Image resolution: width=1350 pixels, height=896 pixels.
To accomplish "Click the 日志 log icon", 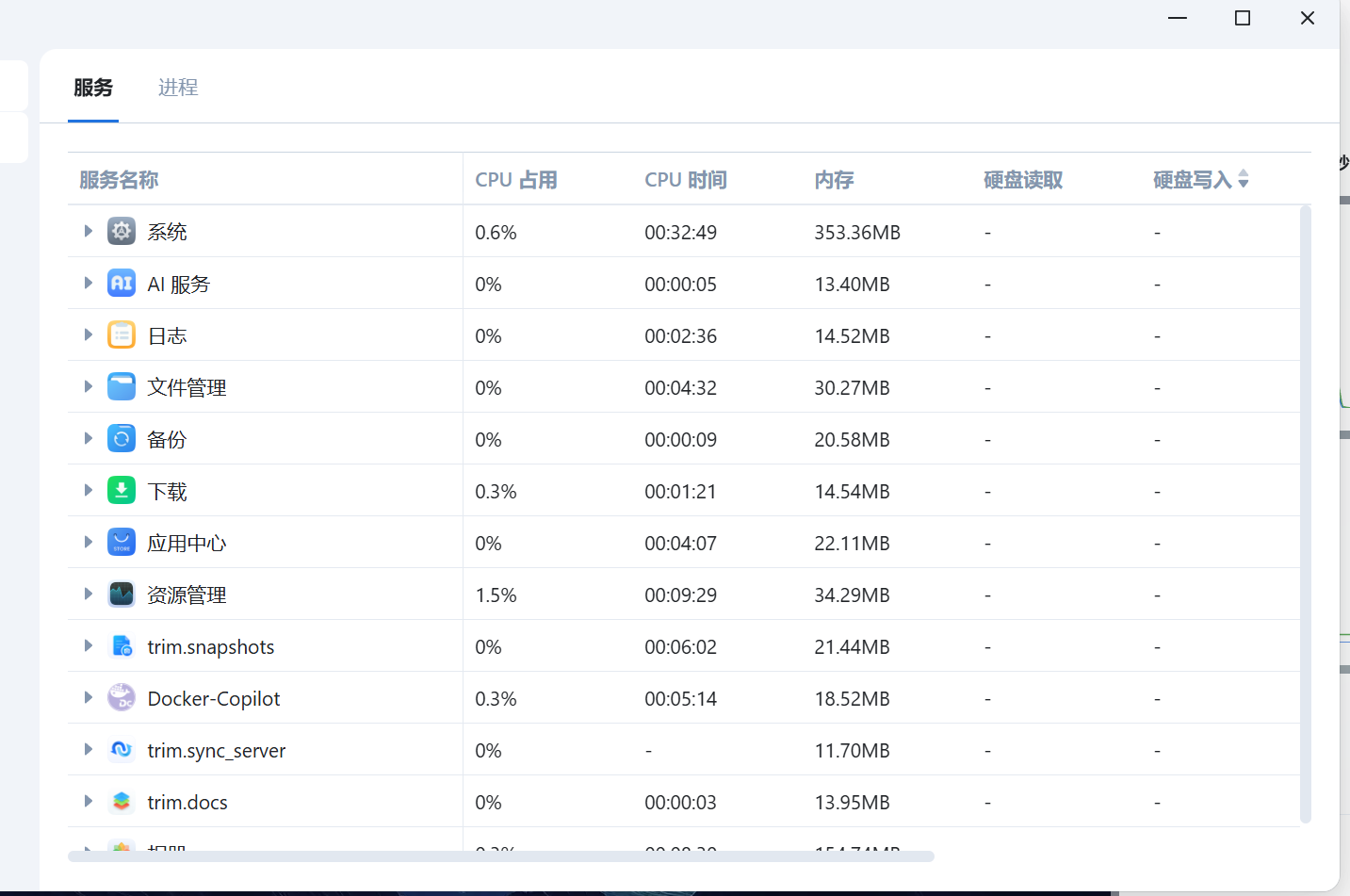I will 122,334.
